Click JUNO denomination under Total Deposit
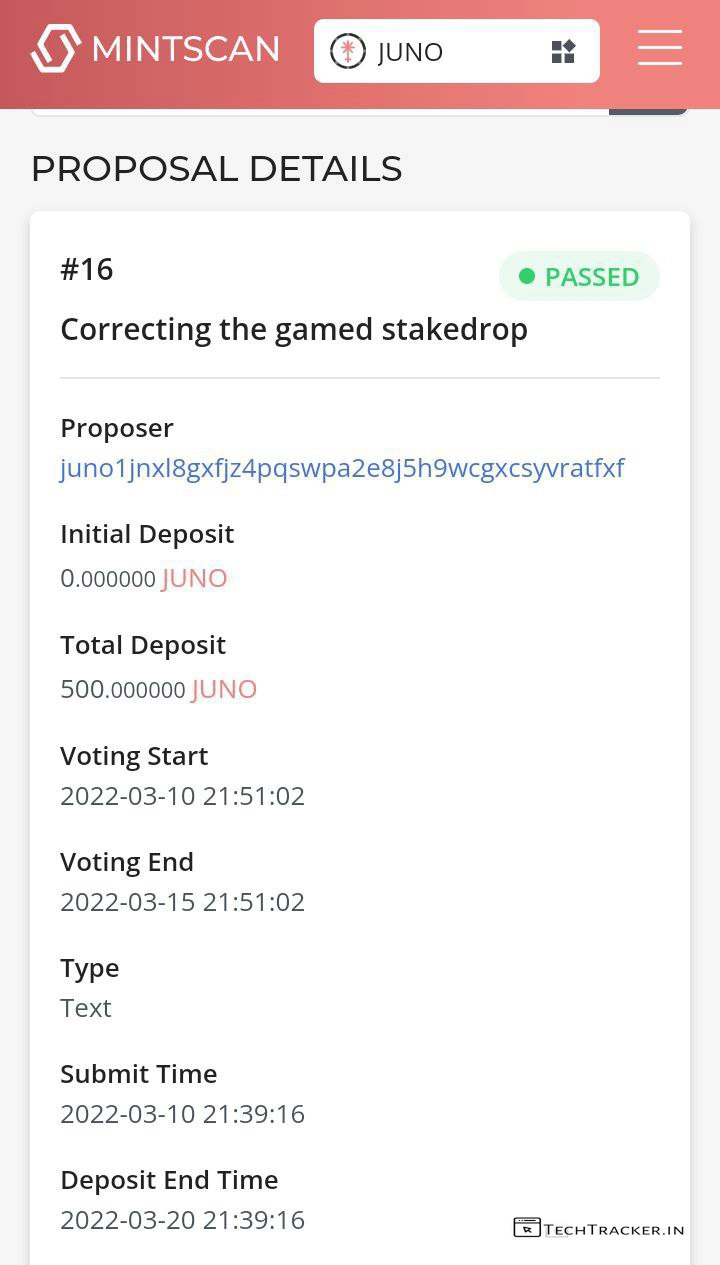The image size is (720, 1265). 225,689
